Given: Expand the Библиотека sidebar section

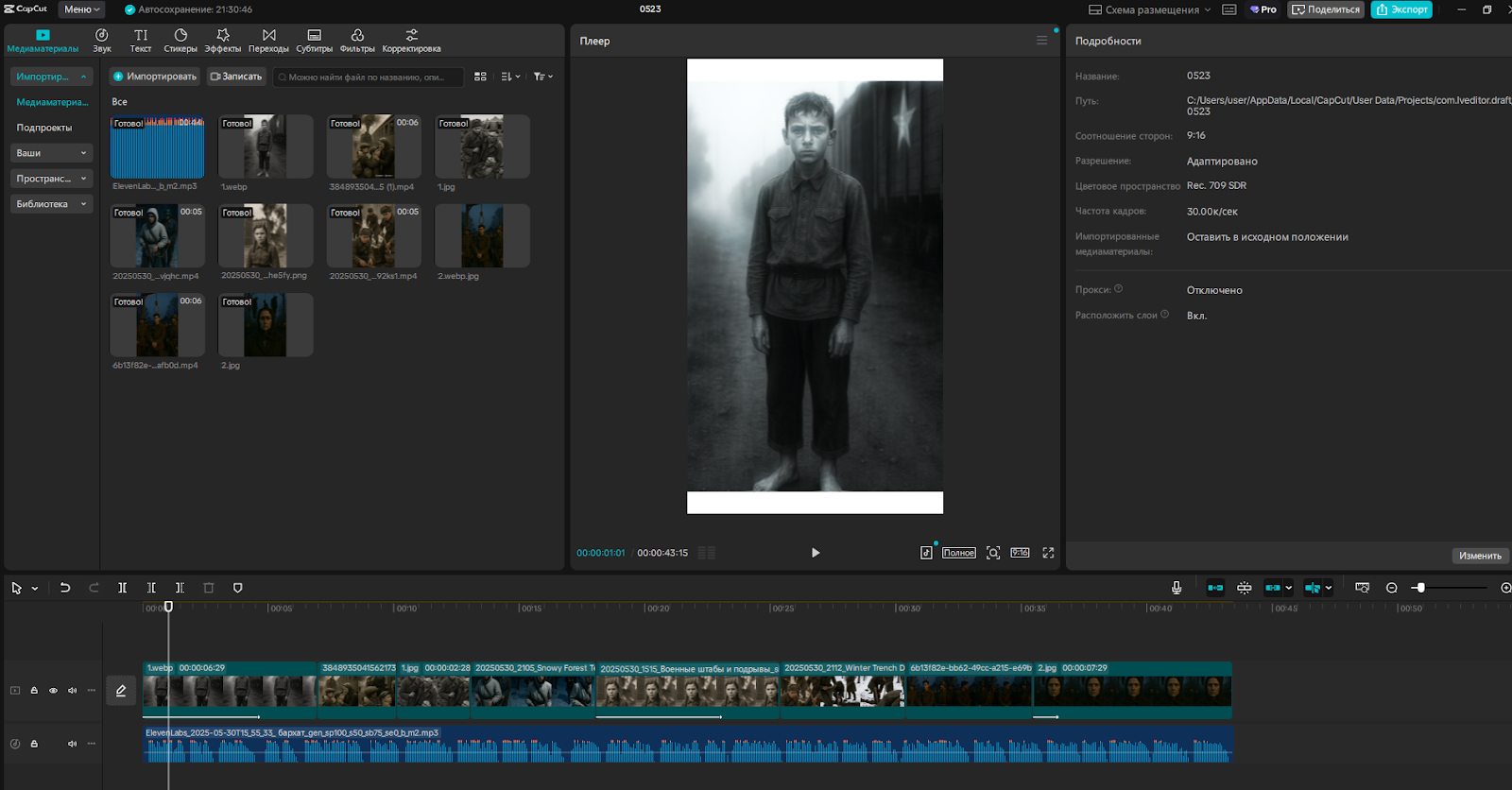Looking at the screenshot, I should coord(51,204).
